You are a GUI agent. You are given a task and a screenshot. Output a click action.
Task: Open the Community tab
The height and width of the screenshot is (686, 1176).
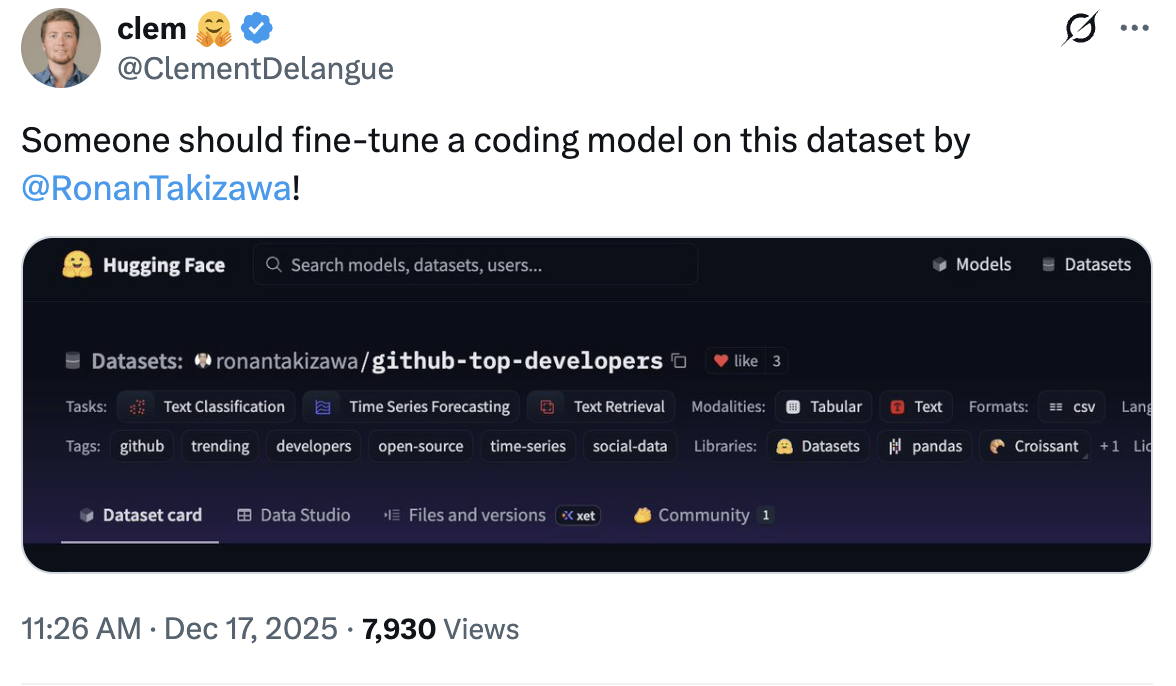[x=702, y=515]
